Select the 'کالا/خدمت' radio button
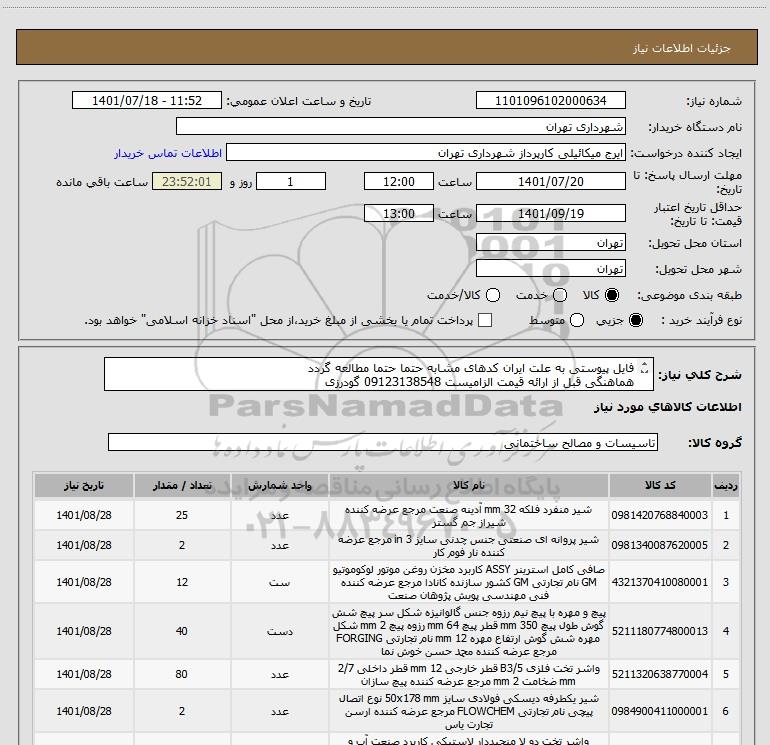The height and width of the screenshot is (745, 770). point(493,295)
